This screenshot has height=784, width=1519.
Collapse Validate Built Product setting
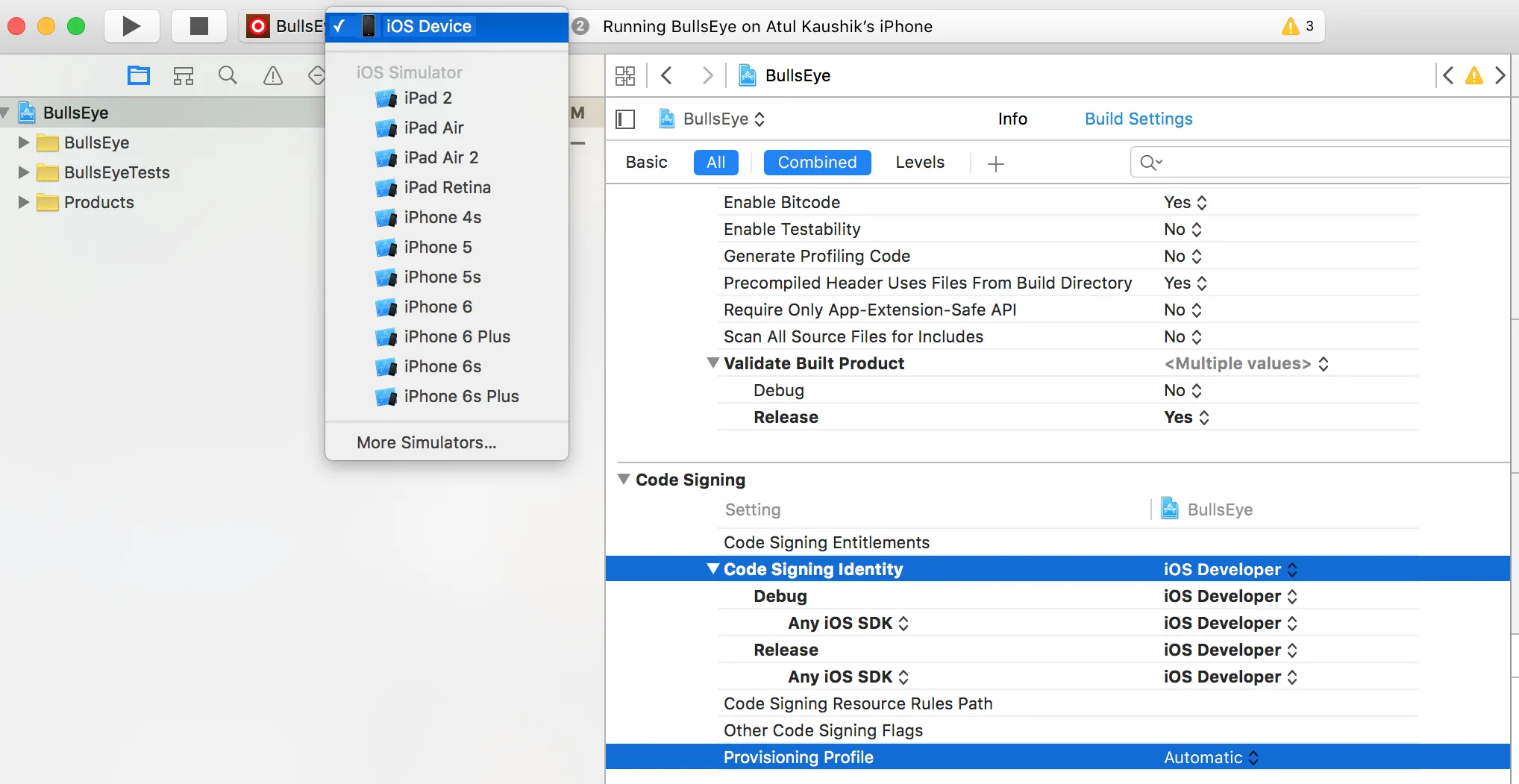coord(713,363)
